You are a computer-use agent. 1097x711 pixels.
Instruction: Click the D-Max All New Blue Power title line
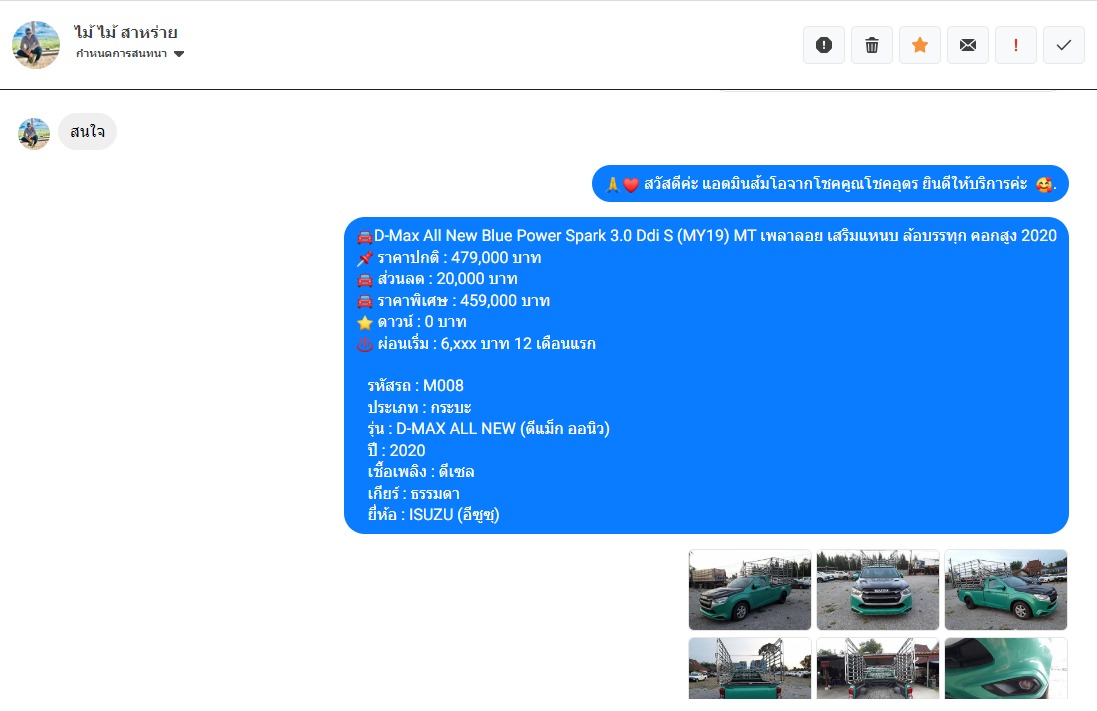[x=707, y=236]
